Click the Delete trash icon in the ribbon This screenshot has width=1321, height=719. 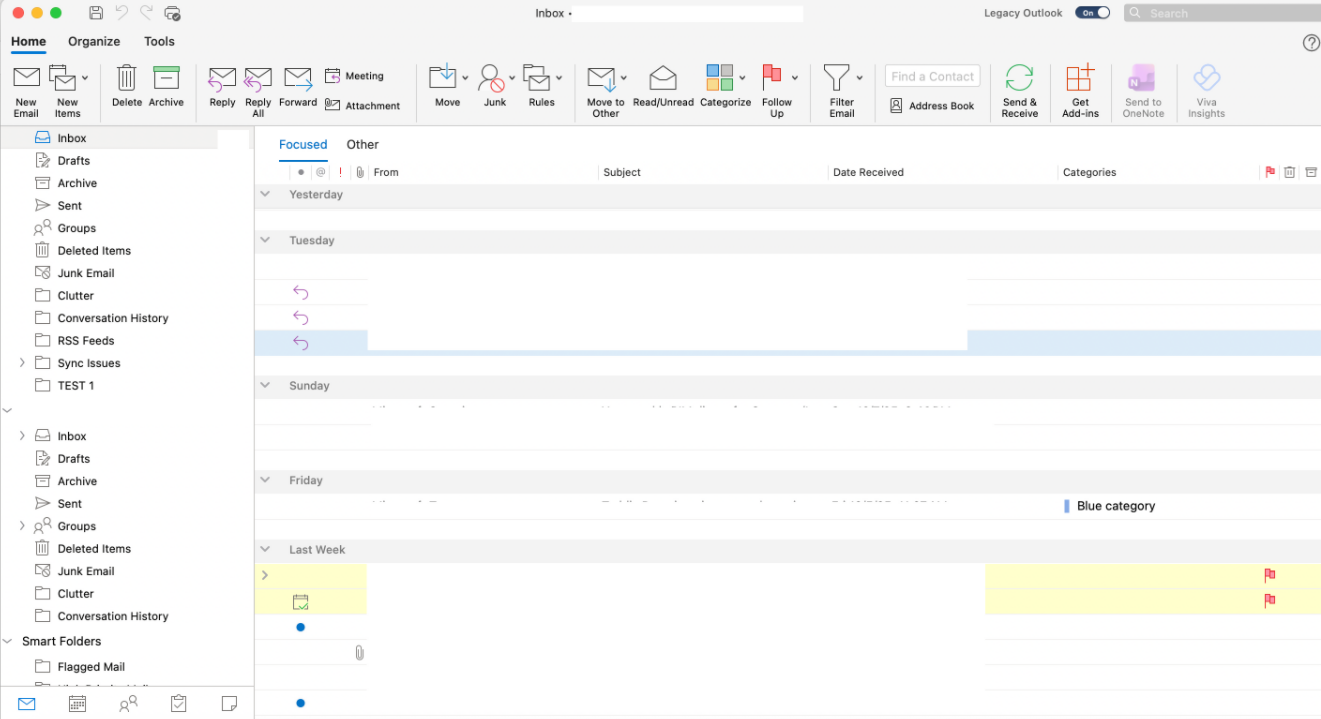127,78
